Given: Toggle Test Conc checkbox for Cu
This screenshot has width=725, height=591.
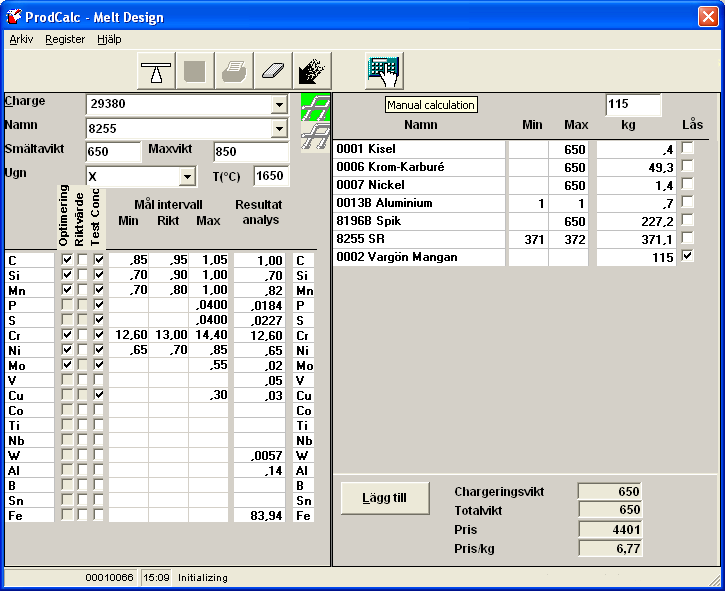Looking at the screenshot, I should (x=98, y=395).
